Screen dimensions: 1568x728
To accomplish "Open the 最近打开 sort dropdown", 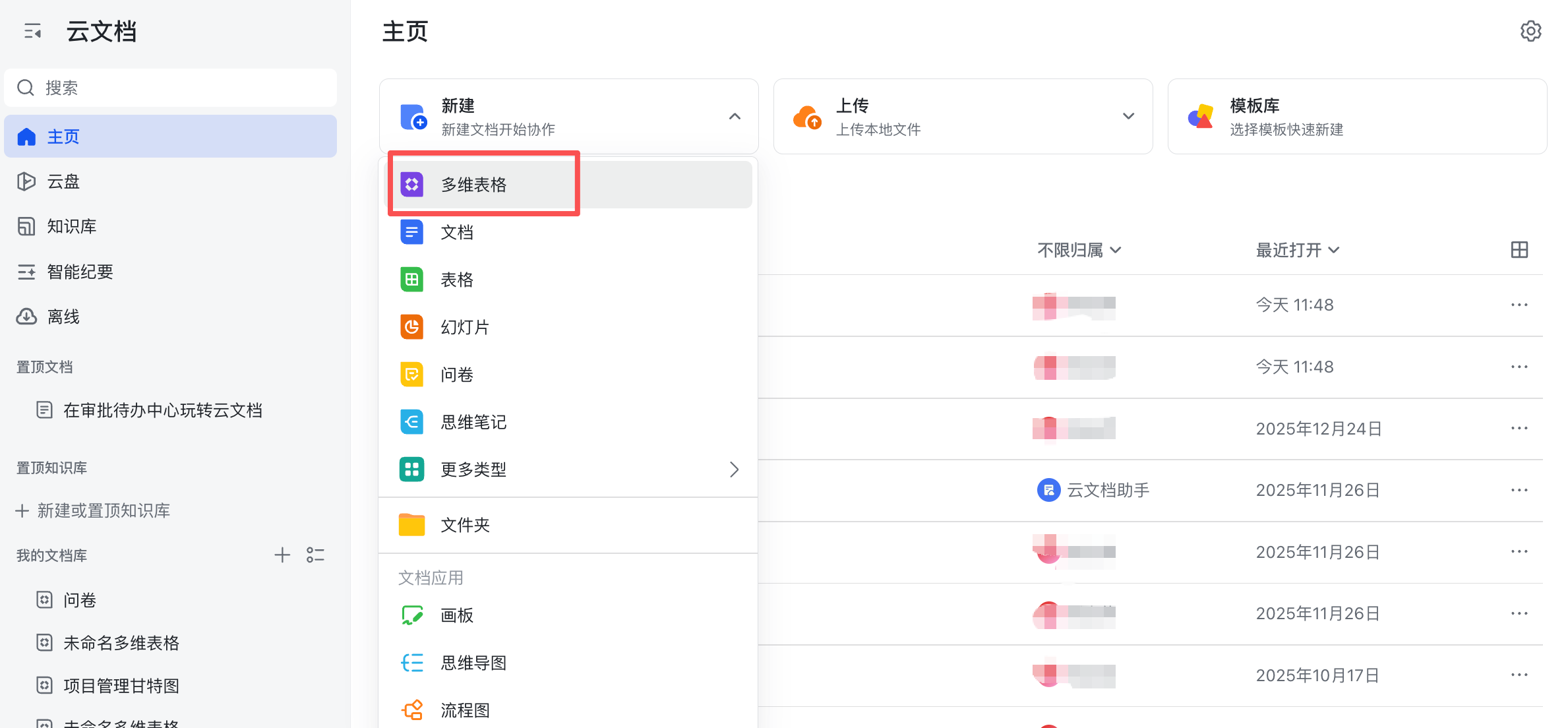I will pos(1297,250).
